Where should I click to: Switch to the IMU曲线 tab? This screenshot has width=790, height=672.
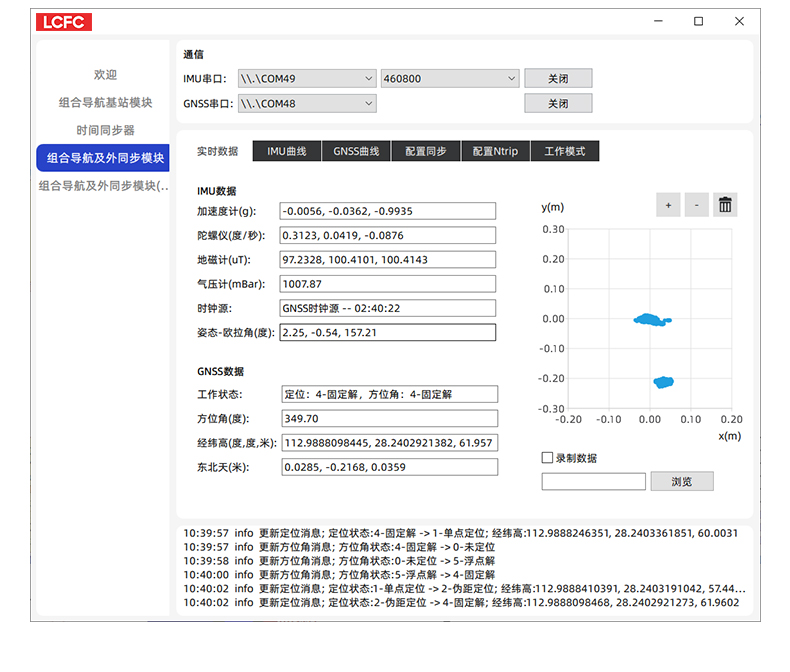pos(286,152)
